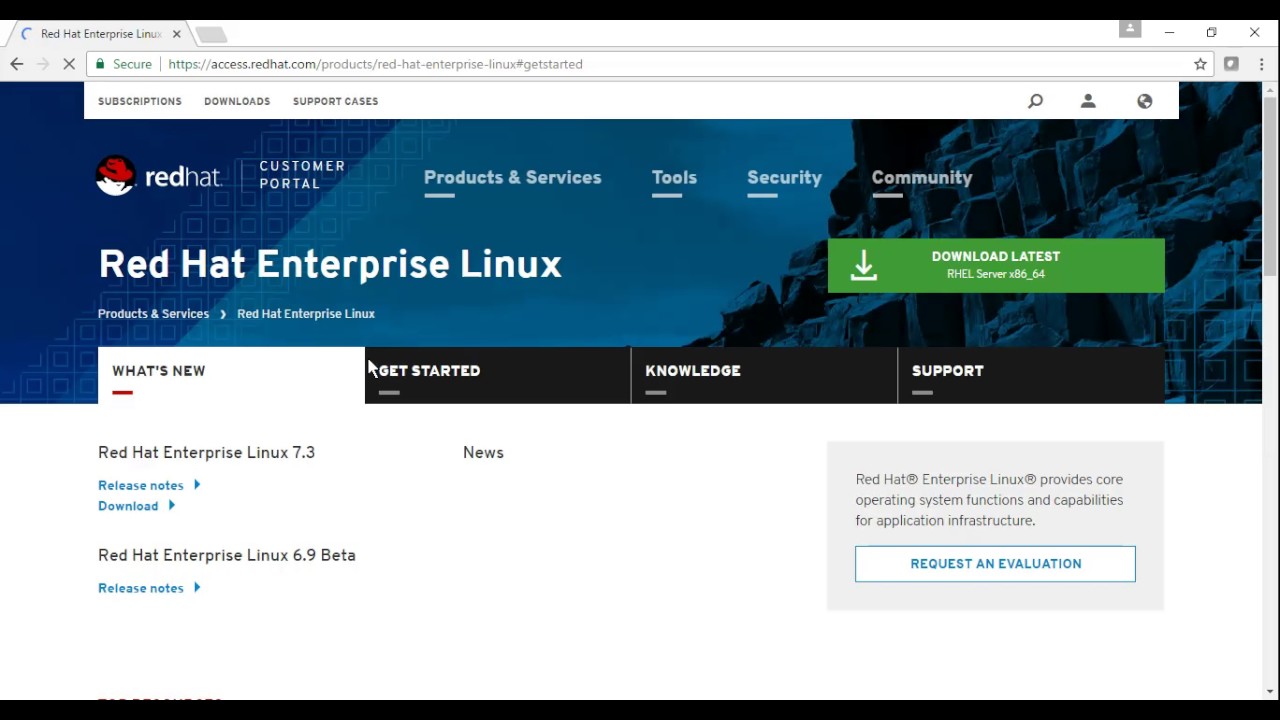Click the Red Hat logo
Image resolution: width=1280 pixels, height=720 pixels.
click(x=158, y=177)
